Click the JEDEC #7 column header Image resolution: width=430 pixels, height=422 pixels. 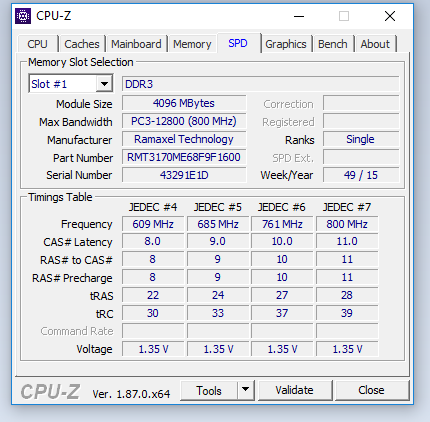tap(347, 207)
